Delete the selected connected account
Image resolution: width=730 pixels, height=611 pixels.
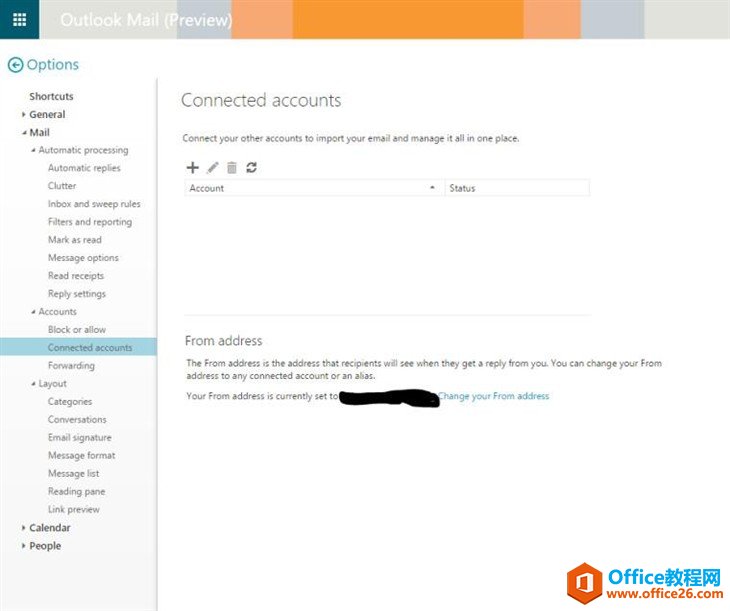(232, 168)
